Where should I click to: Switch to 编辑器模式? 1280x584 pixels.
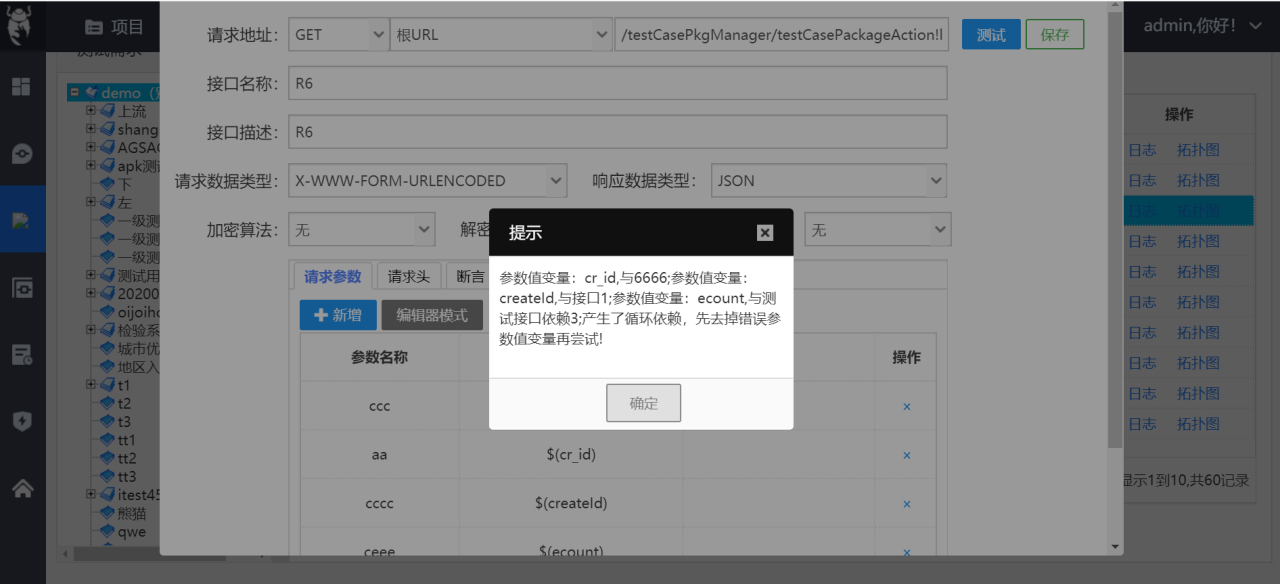point(432,315)
